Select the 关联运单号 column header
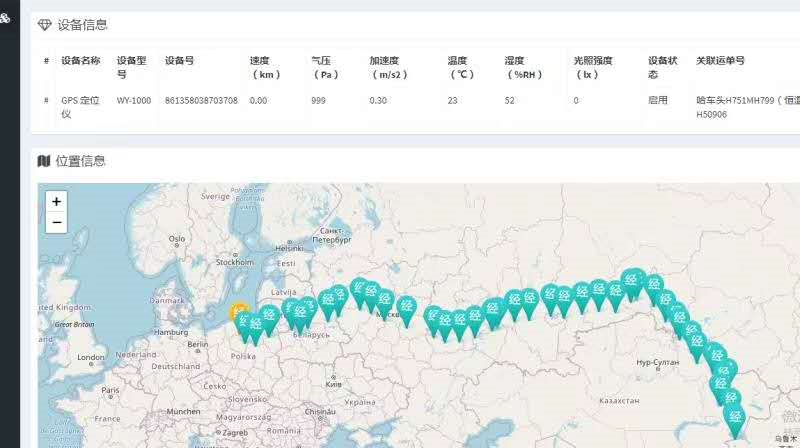Screen dimensions: 800x448 pos(720,60)
